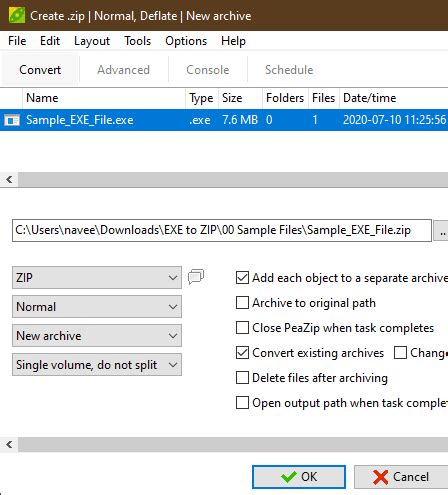
Task: Click the exe file icon beside Sample_EXE_File.exe
Action: (x=12, y=120)
